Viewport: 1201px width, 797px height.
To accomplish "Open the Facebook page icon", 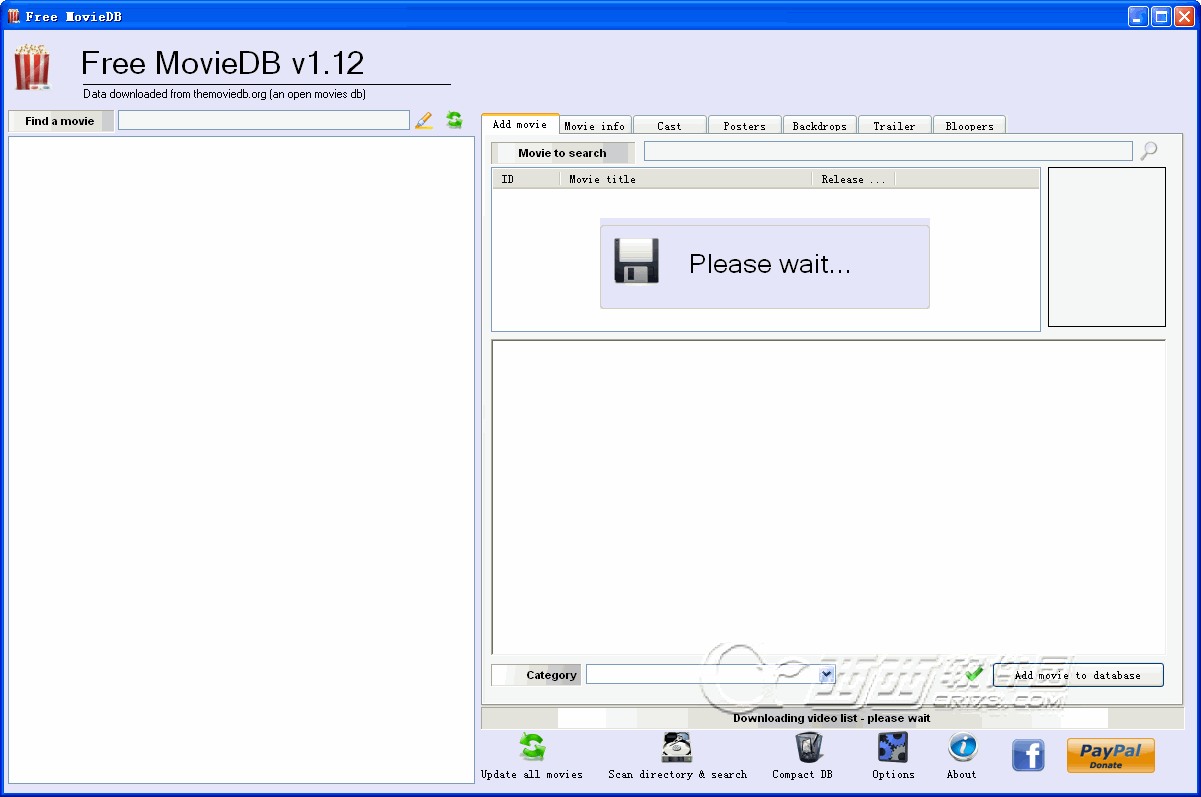I will [1028, 755].
